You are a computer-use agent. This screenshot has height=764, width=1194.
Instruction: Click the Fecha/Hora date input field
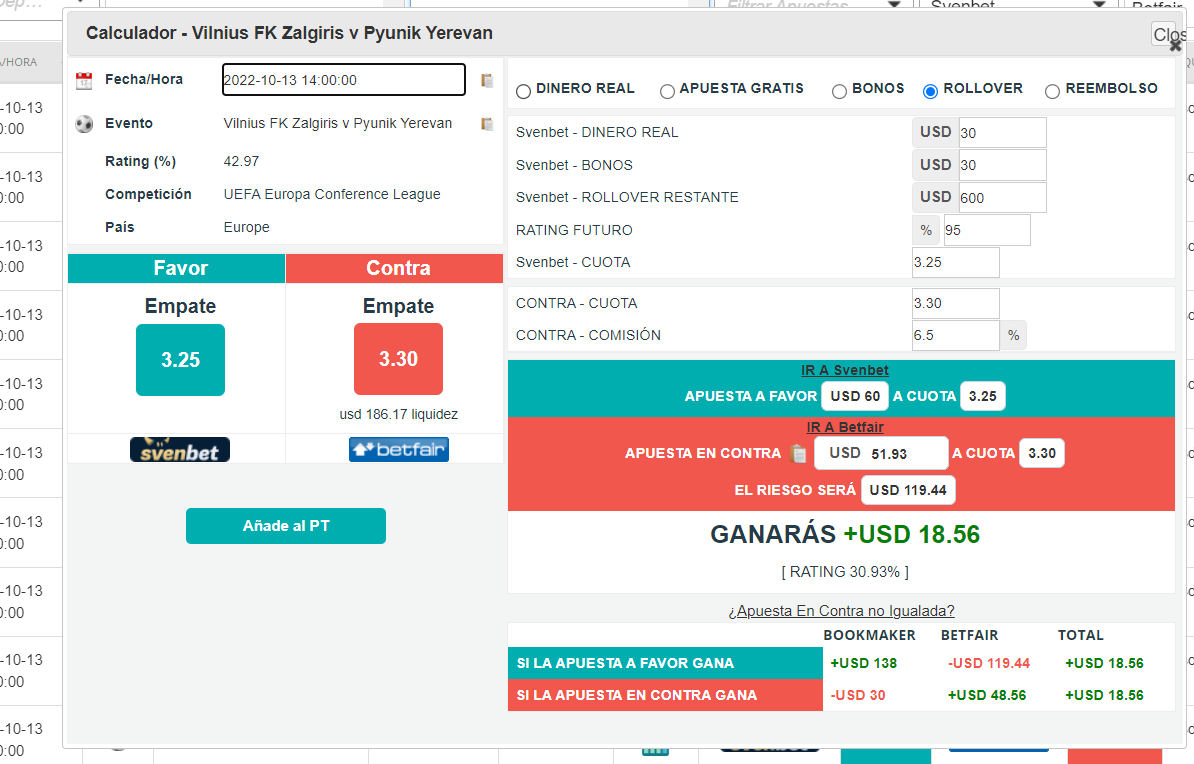tap(343, 80)
